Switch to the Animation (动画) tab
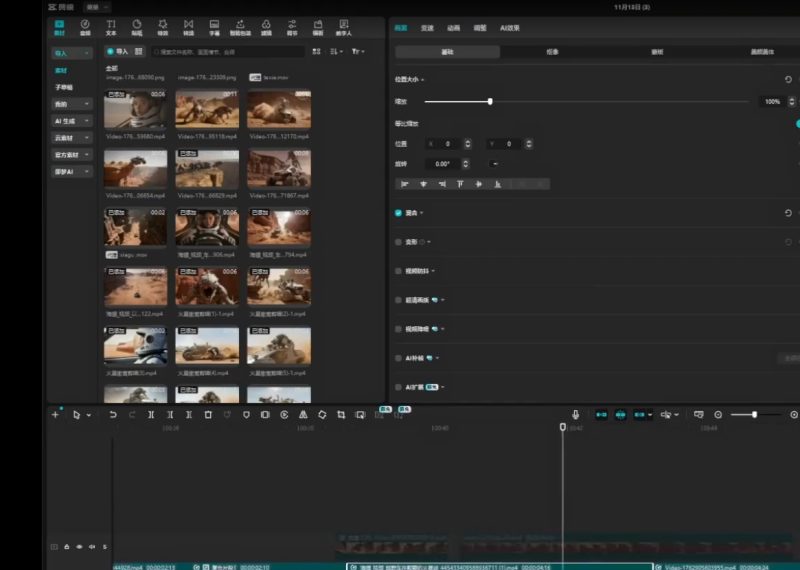This screenshot has width=800, height=570. pyautogui.click(x=454, y=28)
